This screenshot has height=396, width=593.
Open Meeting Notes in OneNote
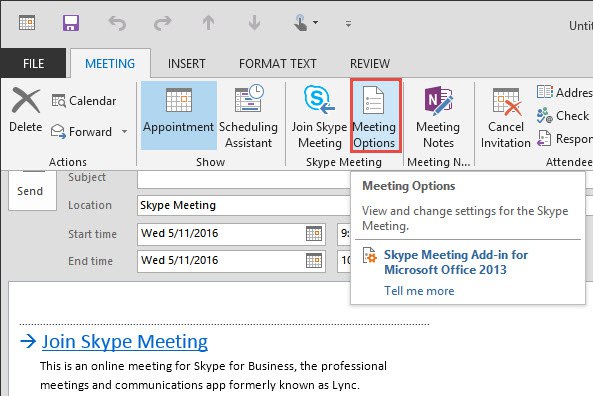point(438,116)
